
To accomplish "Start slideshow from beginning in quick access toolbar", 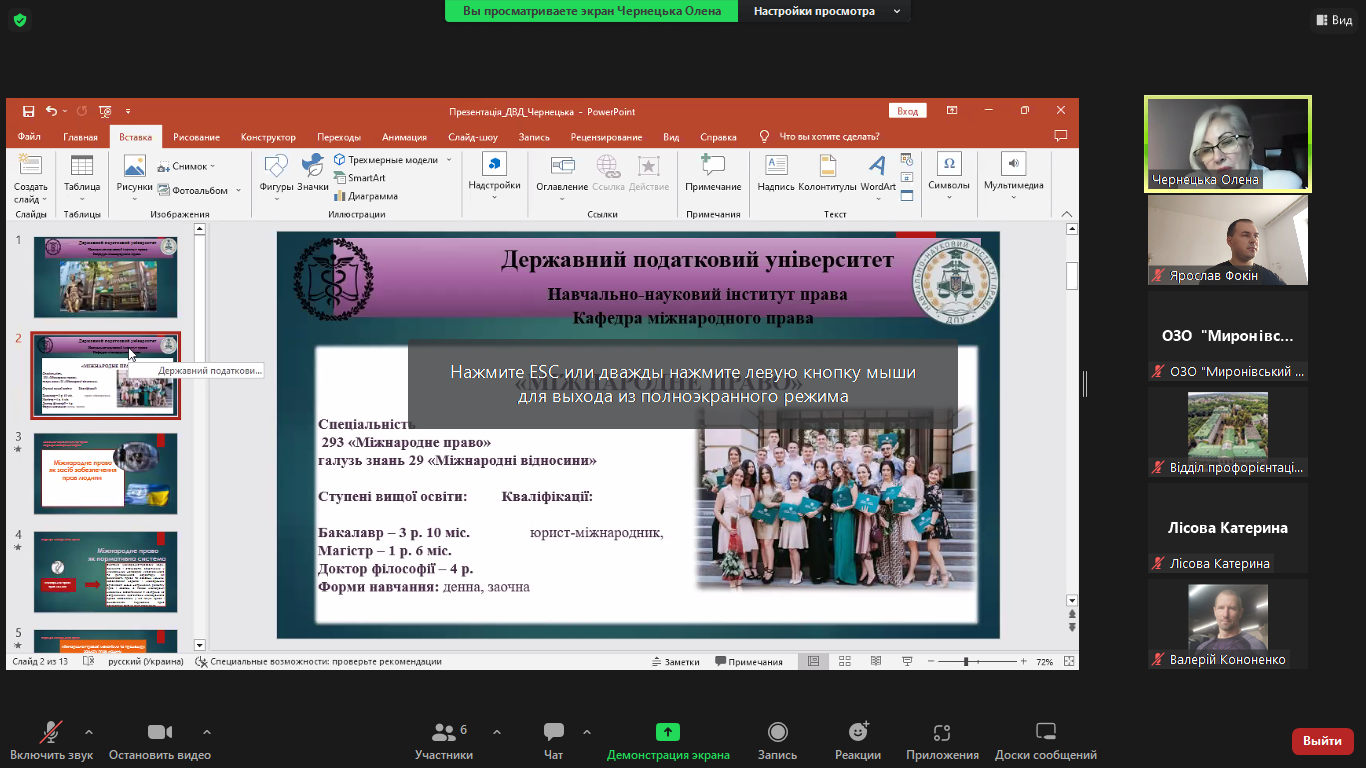I will 104,112.
